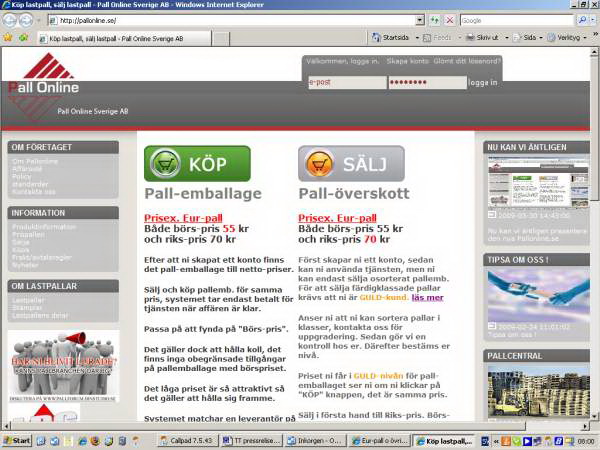This screenshot has width=600, height=450.
Task: Open the TIPSA OM OSS handshake image
Action: pos(538,295)
